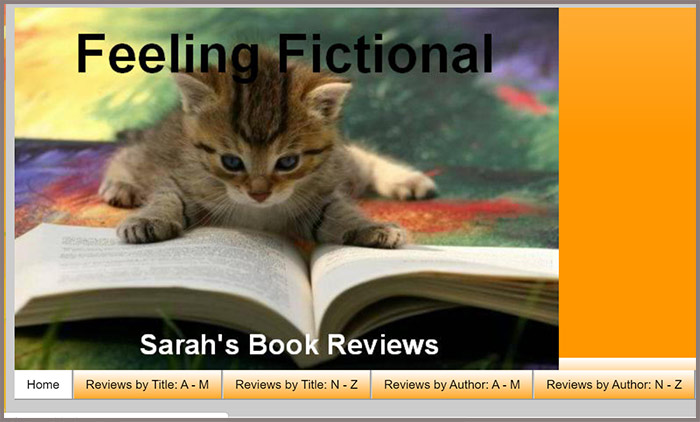Image resolution: width=700 pixels, height=422 pixels.
Task: Click the Feeling Fictional blog title
Action: 284,54
